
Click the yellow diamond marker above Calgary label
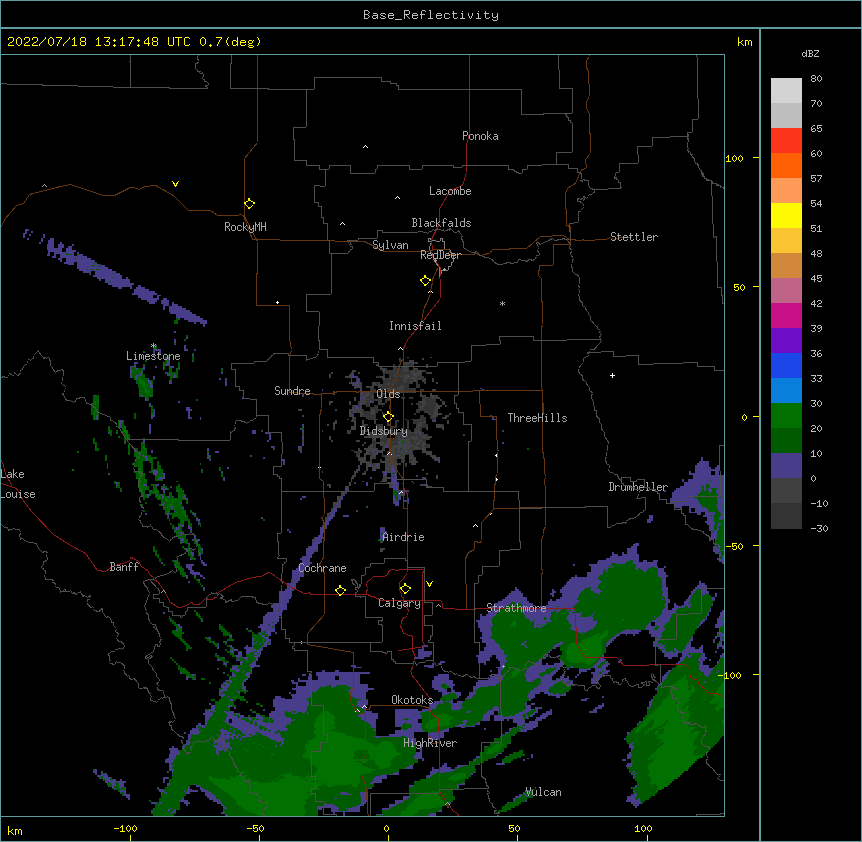point(405,589)
